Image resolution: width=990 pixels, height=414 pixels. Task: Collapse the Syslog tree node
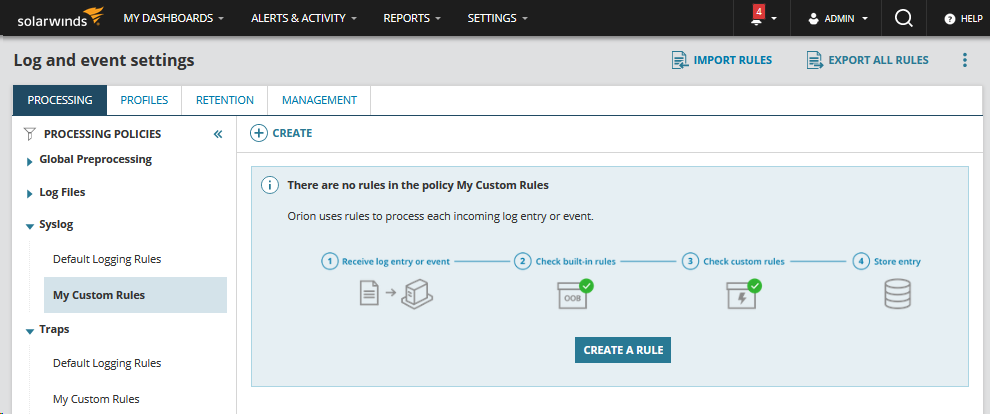tap(29, 226)
